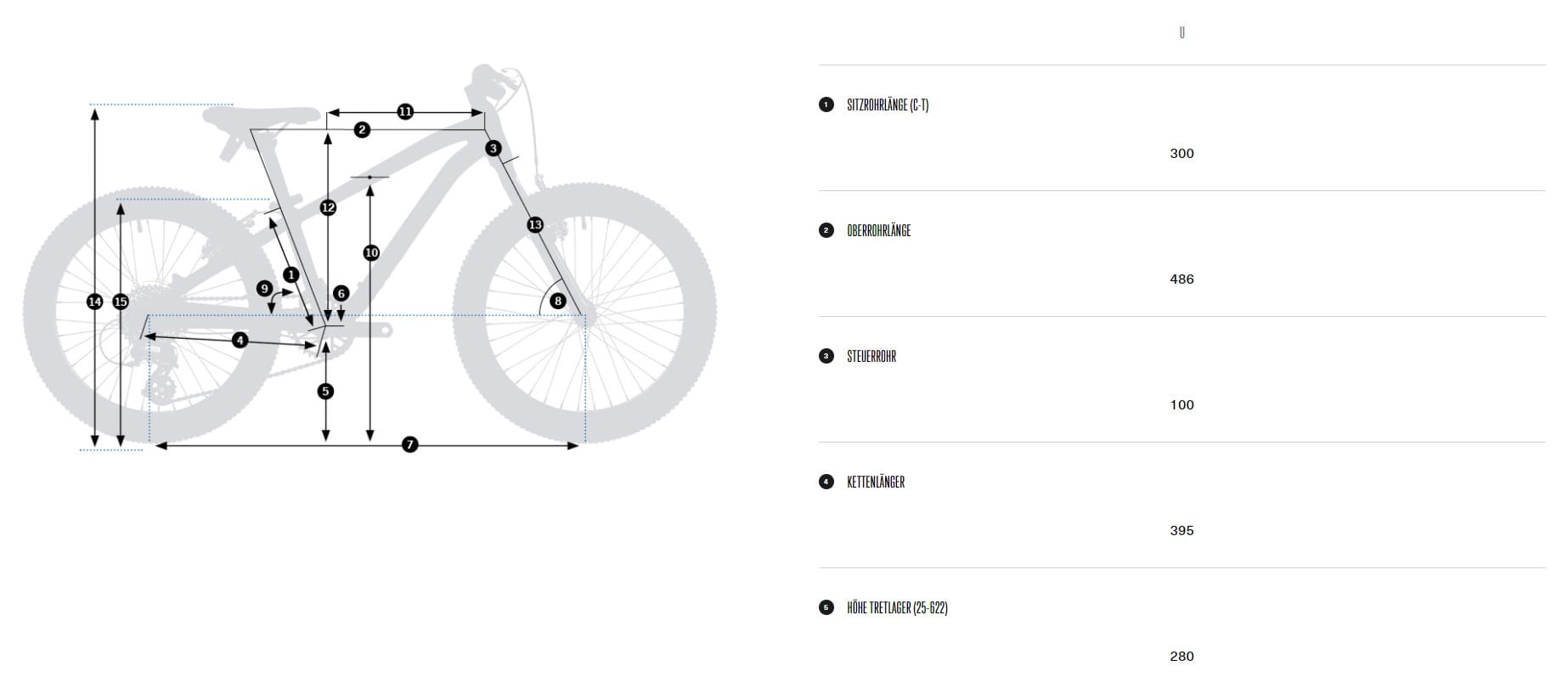Select marker 4 on chainstay

click(x=240, y=340)
